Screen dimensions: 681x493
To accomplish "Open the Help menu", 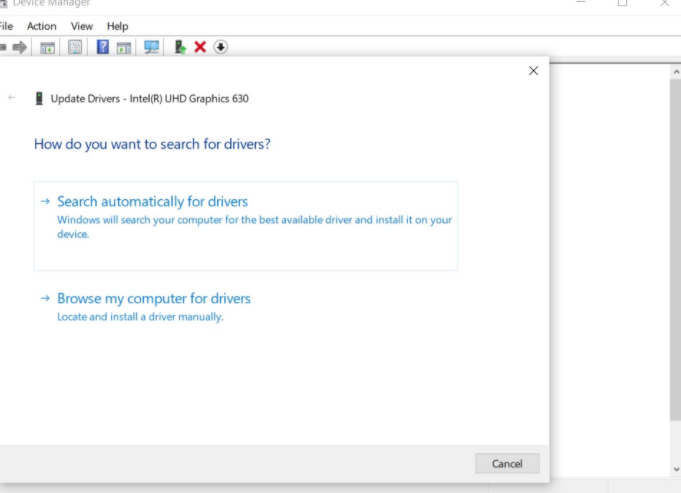I will coord(117,26).
